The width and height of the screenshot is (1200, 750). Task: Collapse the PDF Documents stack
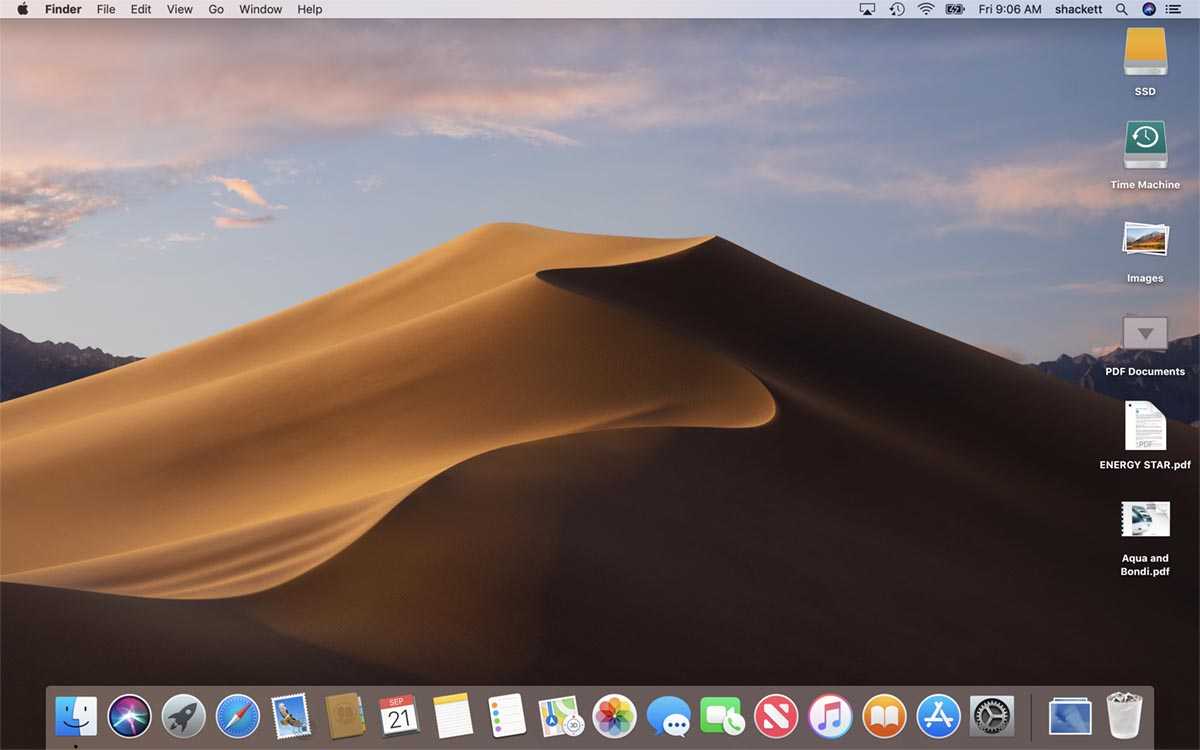click(1145, 334)
